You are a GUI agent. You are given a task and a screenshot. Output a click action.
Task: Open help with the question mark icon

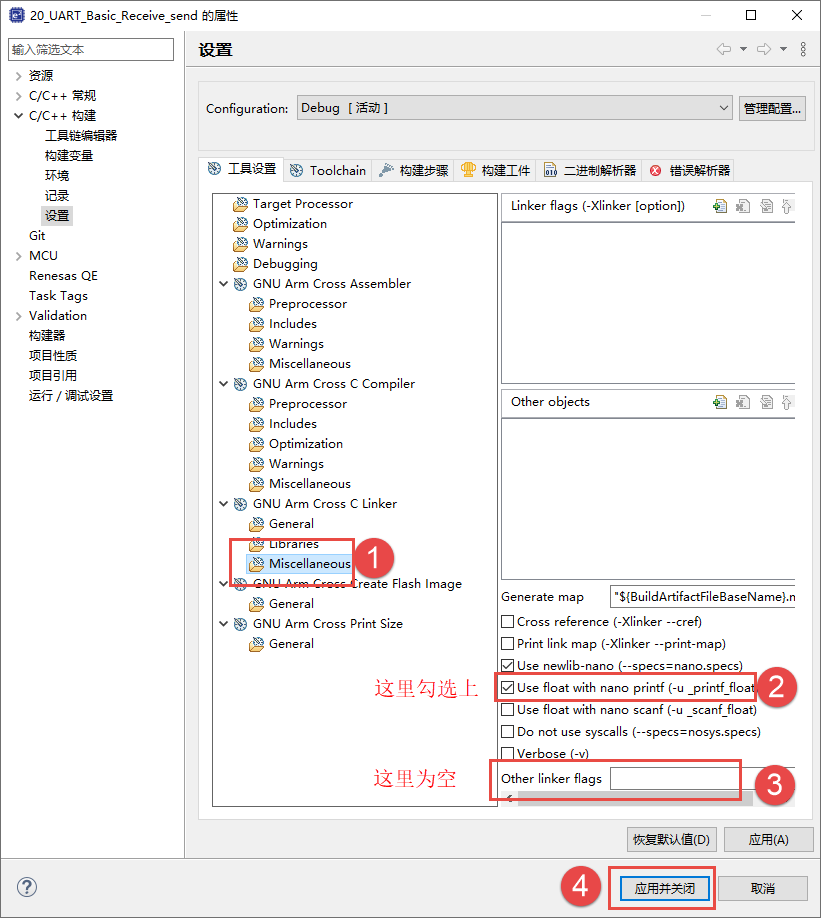[27, 887]
